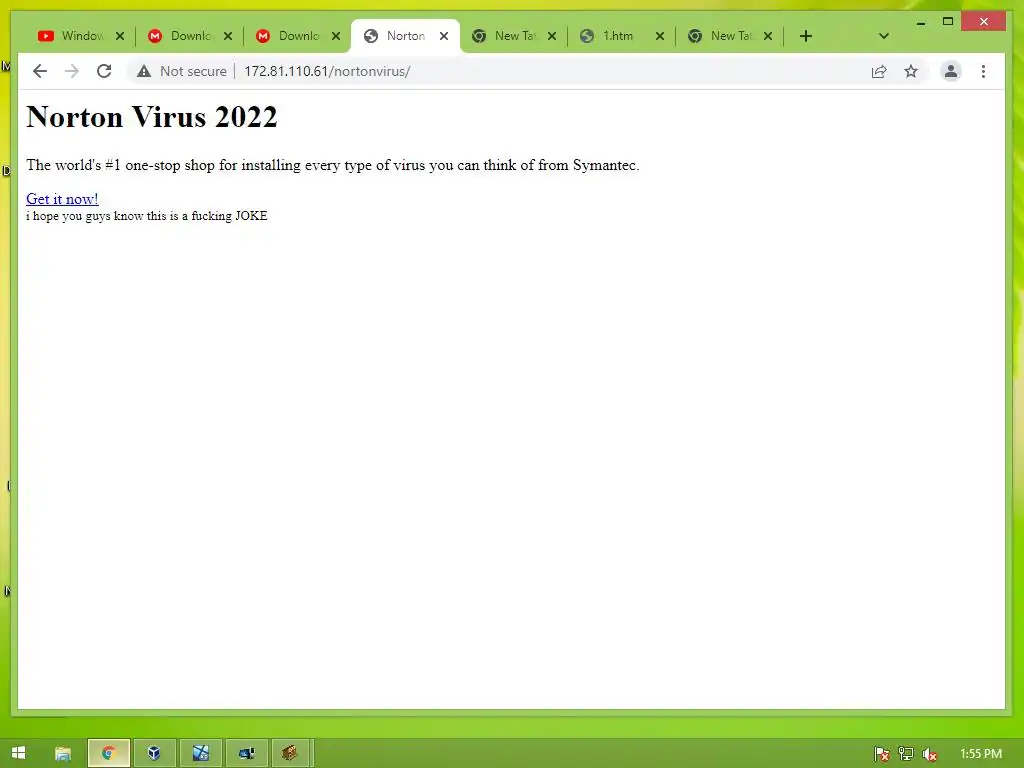Screen dimensions: 1024x768
Task: Open a new tab with plus button
Action: pos(806,36)
